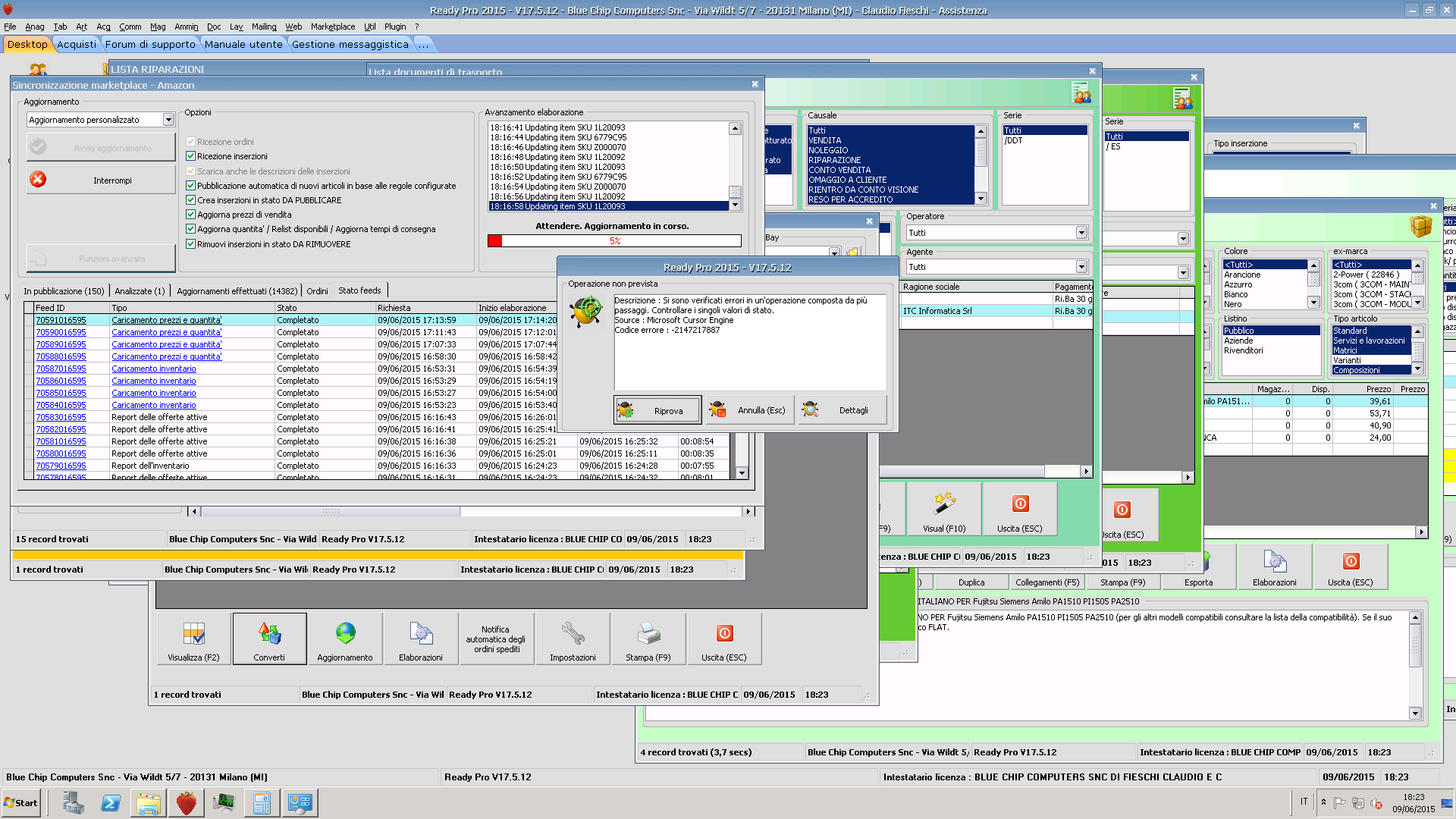Image resolution: width=1456 pixels, height=819 pixels.
Task: Click Caricamento inventario link for feed 70587016595
Action: point(154,369)
